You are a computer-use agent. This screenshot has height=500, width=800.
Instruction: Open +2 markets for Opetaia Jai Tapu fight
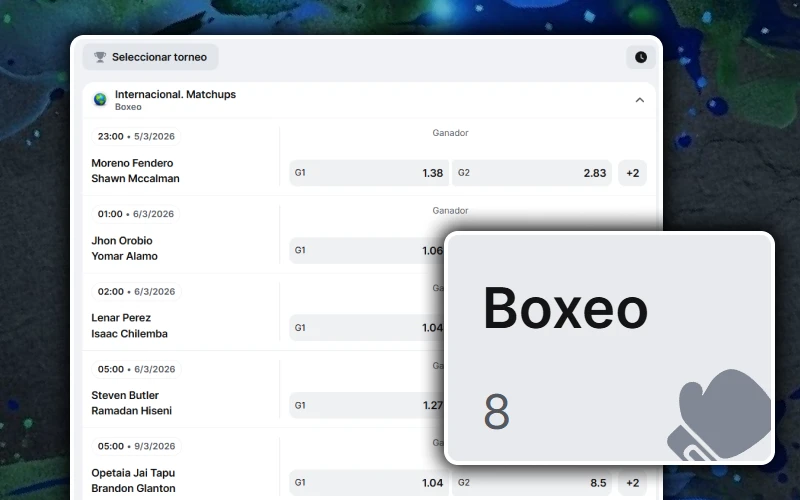[633, 483]
